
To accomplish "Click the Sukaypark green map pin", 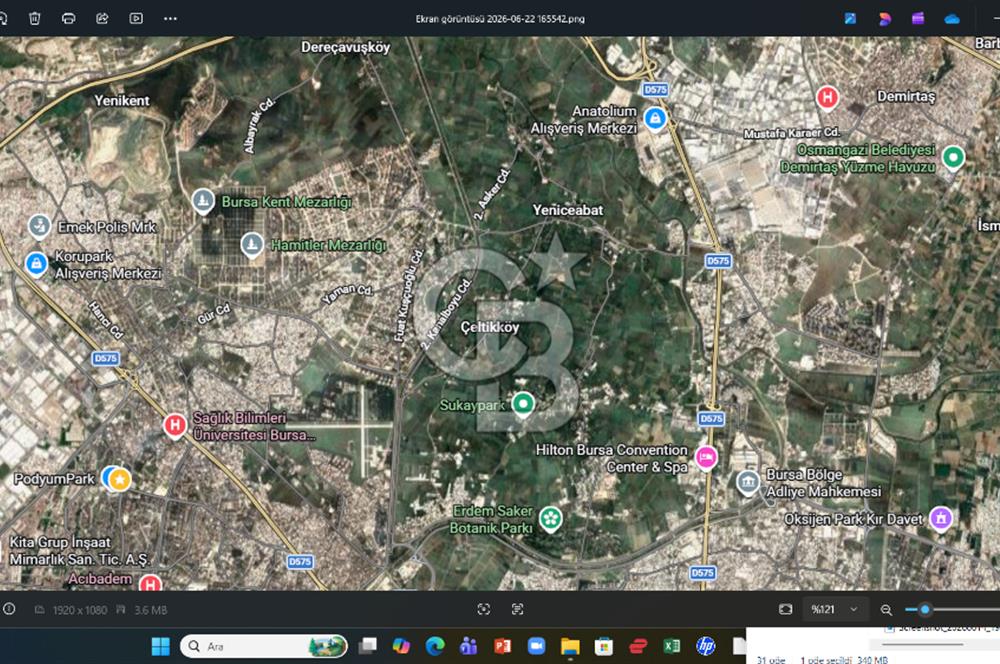I will 523,405.
